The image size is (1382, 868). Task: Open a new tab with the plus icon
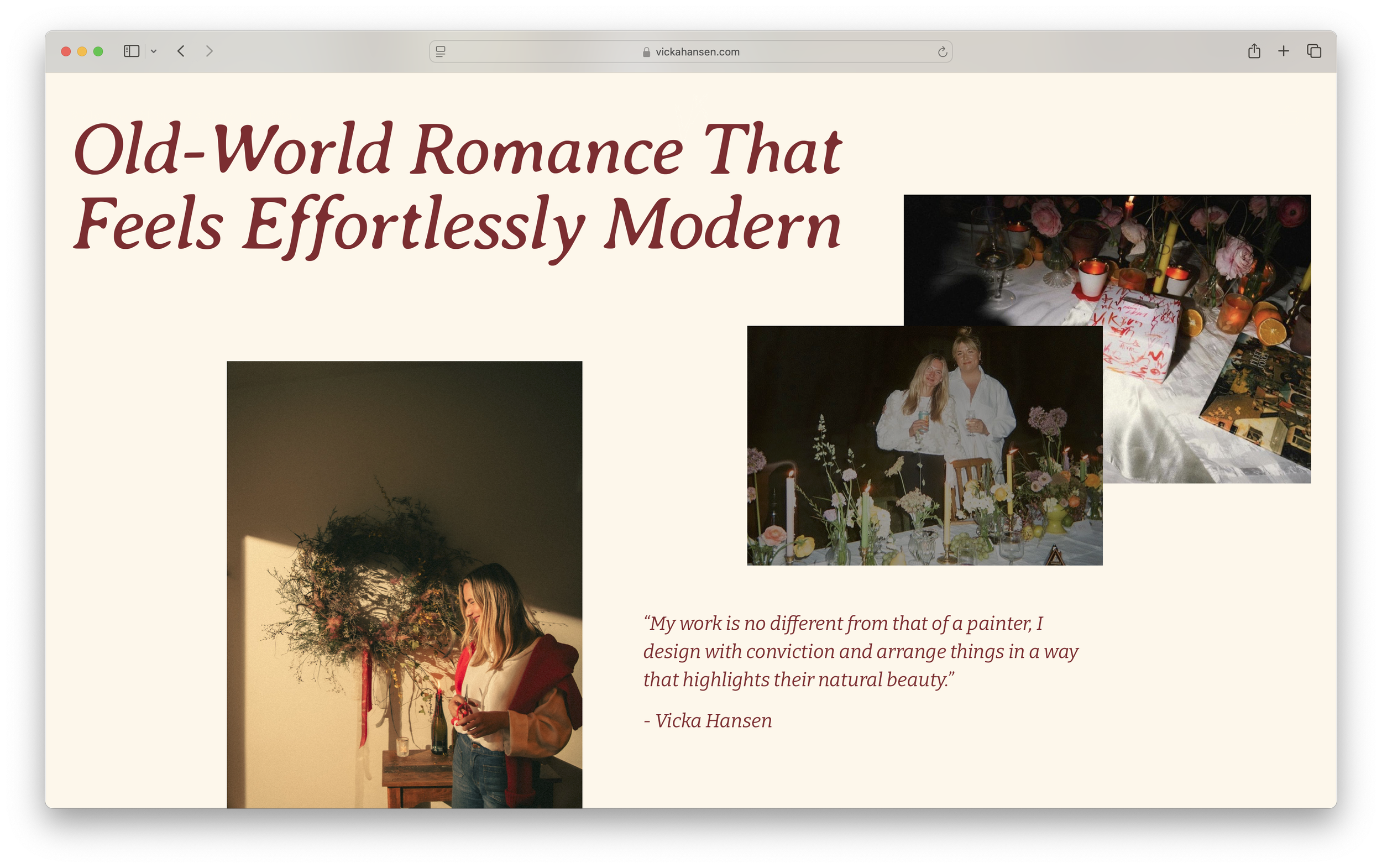(1283, 51)
